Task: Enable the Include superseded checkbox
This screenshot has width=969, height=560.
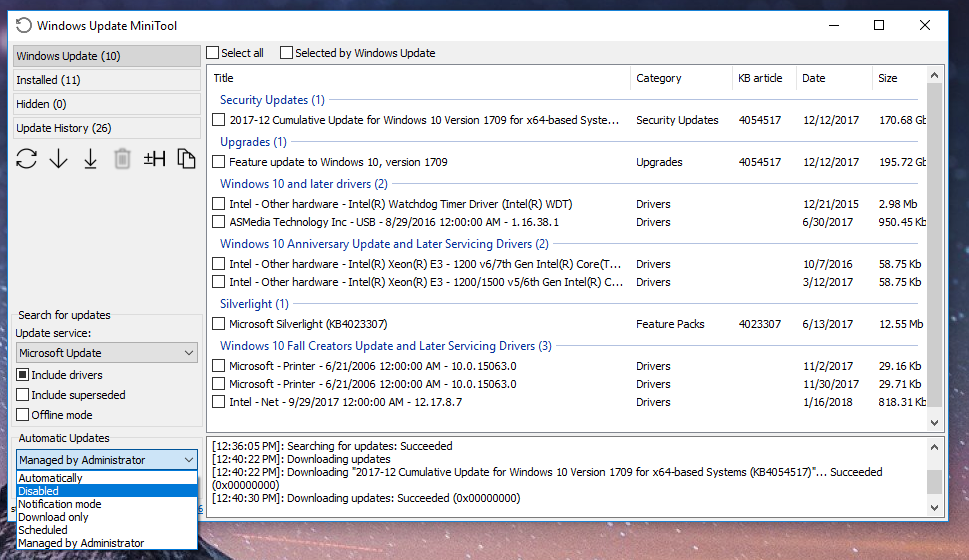Action: (23, 395)
